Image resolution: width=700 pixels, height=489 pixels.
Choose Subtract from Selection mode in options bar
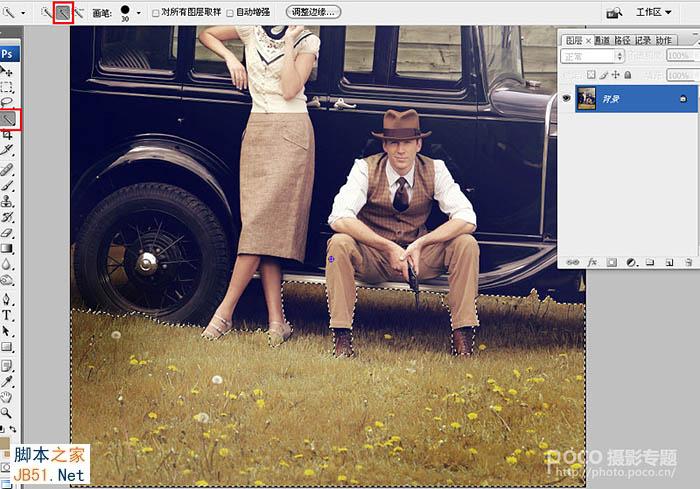79,13
